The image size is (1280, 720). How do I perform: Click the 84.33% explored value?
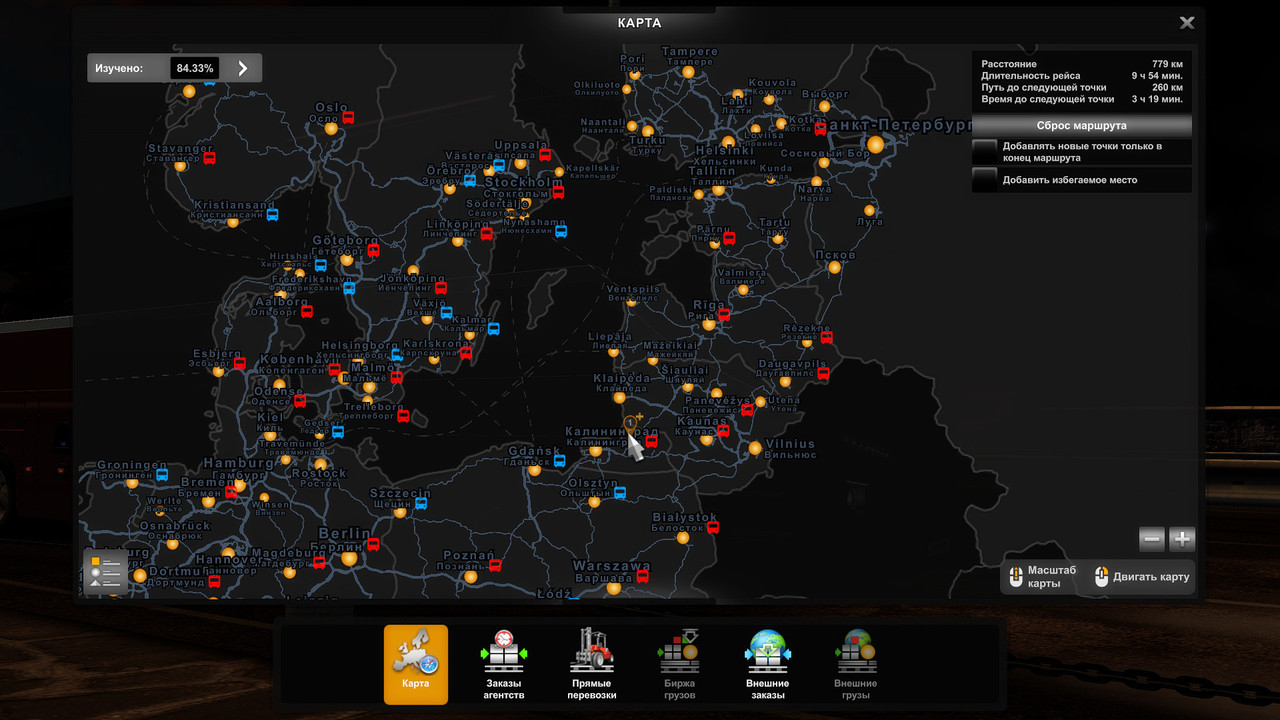194,68
